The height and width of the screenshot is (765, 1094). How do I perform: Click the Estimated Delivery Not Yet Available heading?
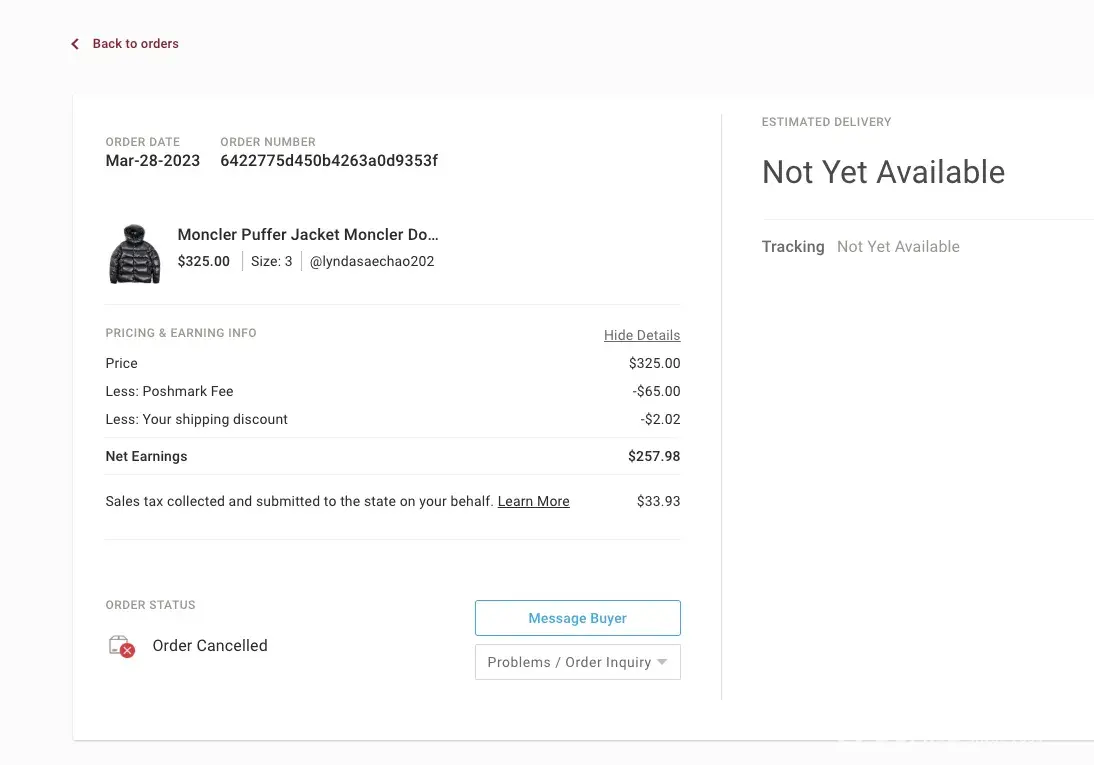click(883, 172)
